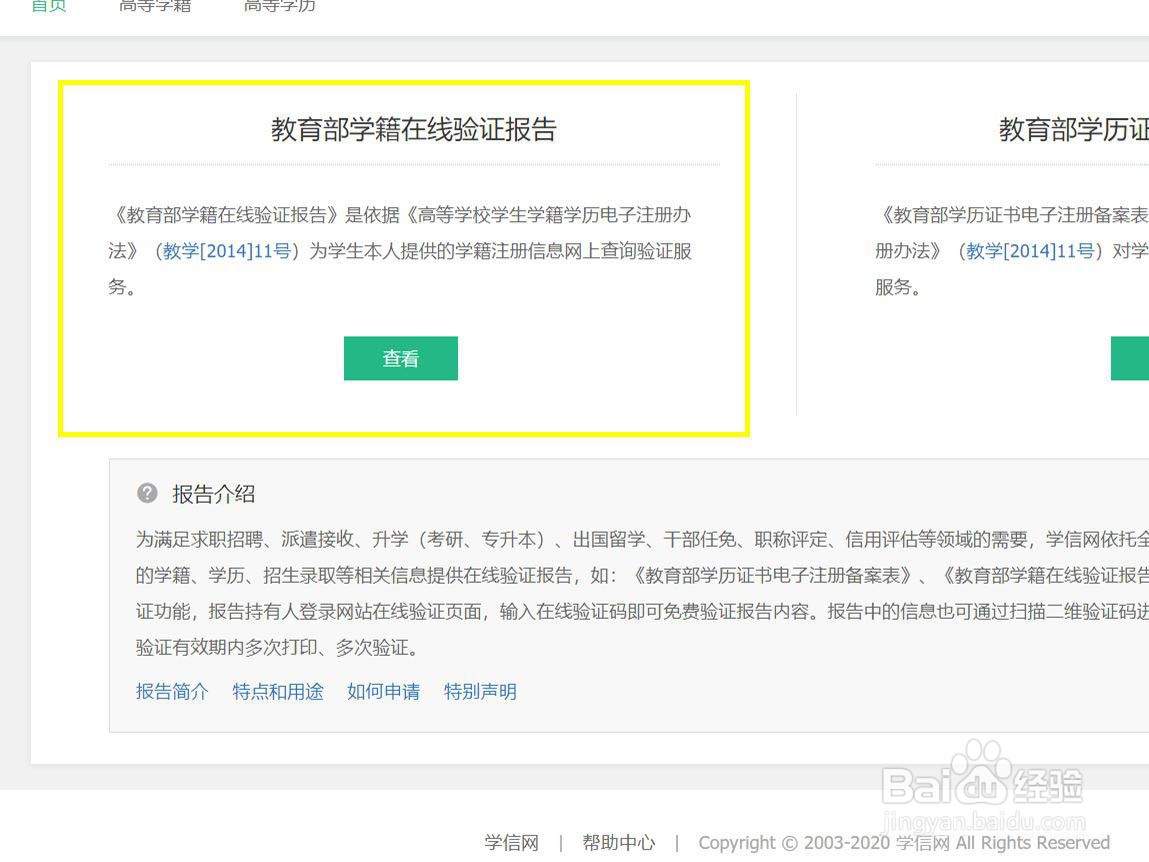This screenshot has width=1149, height=862.
Task: Click the 学信网 footer link
Action: 511,843
